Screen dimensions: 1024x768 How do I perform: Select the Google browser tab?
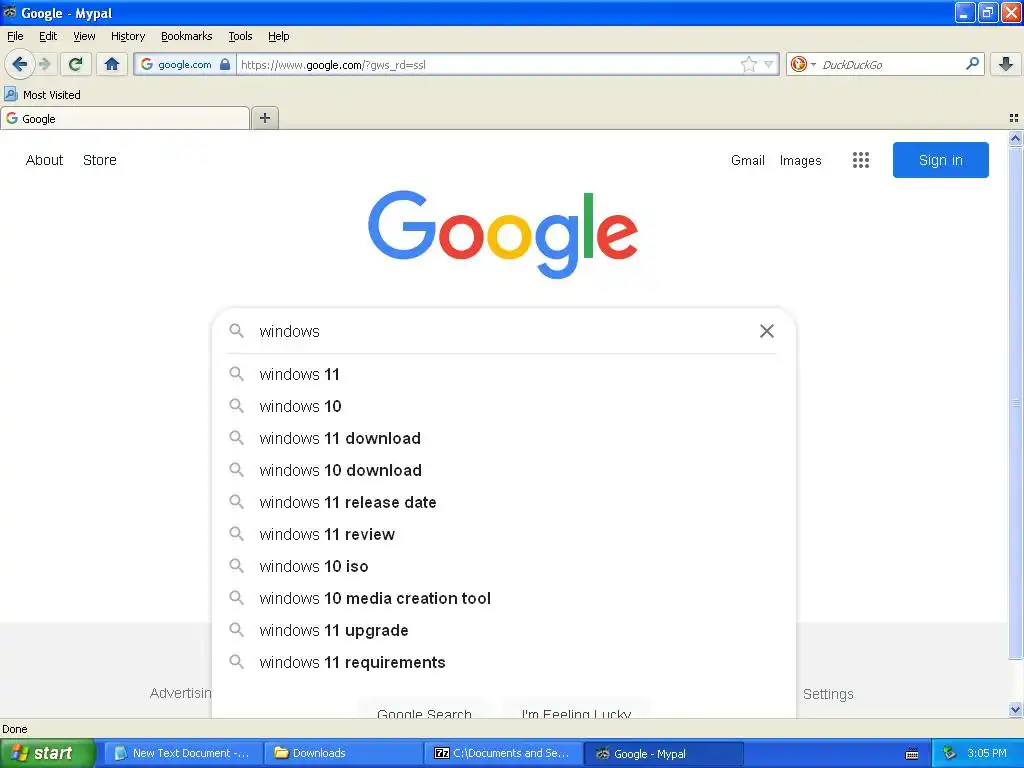click(x=125, y=119)
